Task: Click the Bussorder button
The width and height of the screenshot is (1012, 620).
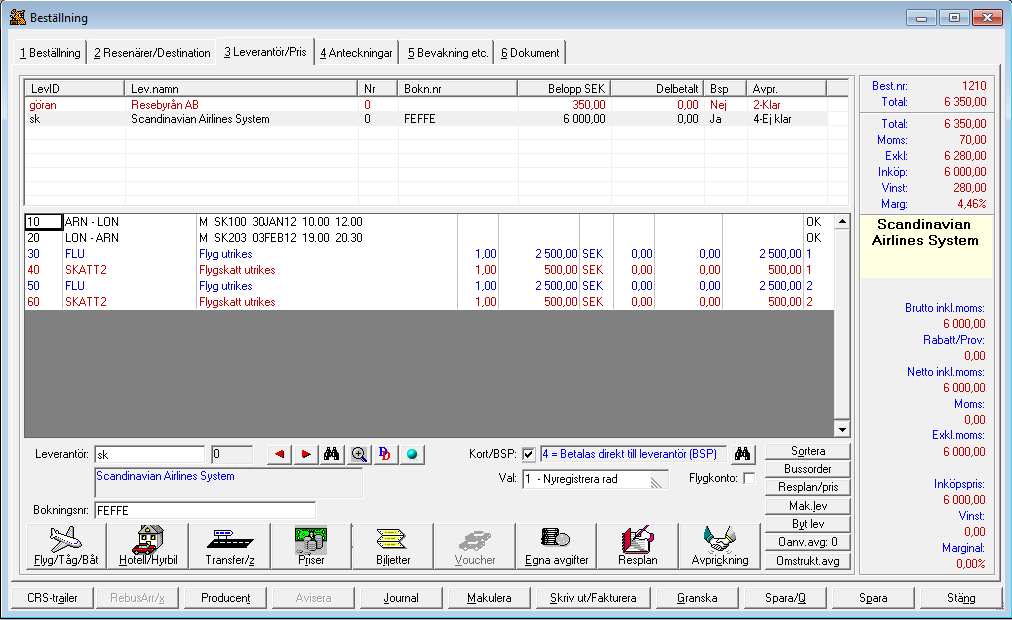Action: [x=807, y=469]
